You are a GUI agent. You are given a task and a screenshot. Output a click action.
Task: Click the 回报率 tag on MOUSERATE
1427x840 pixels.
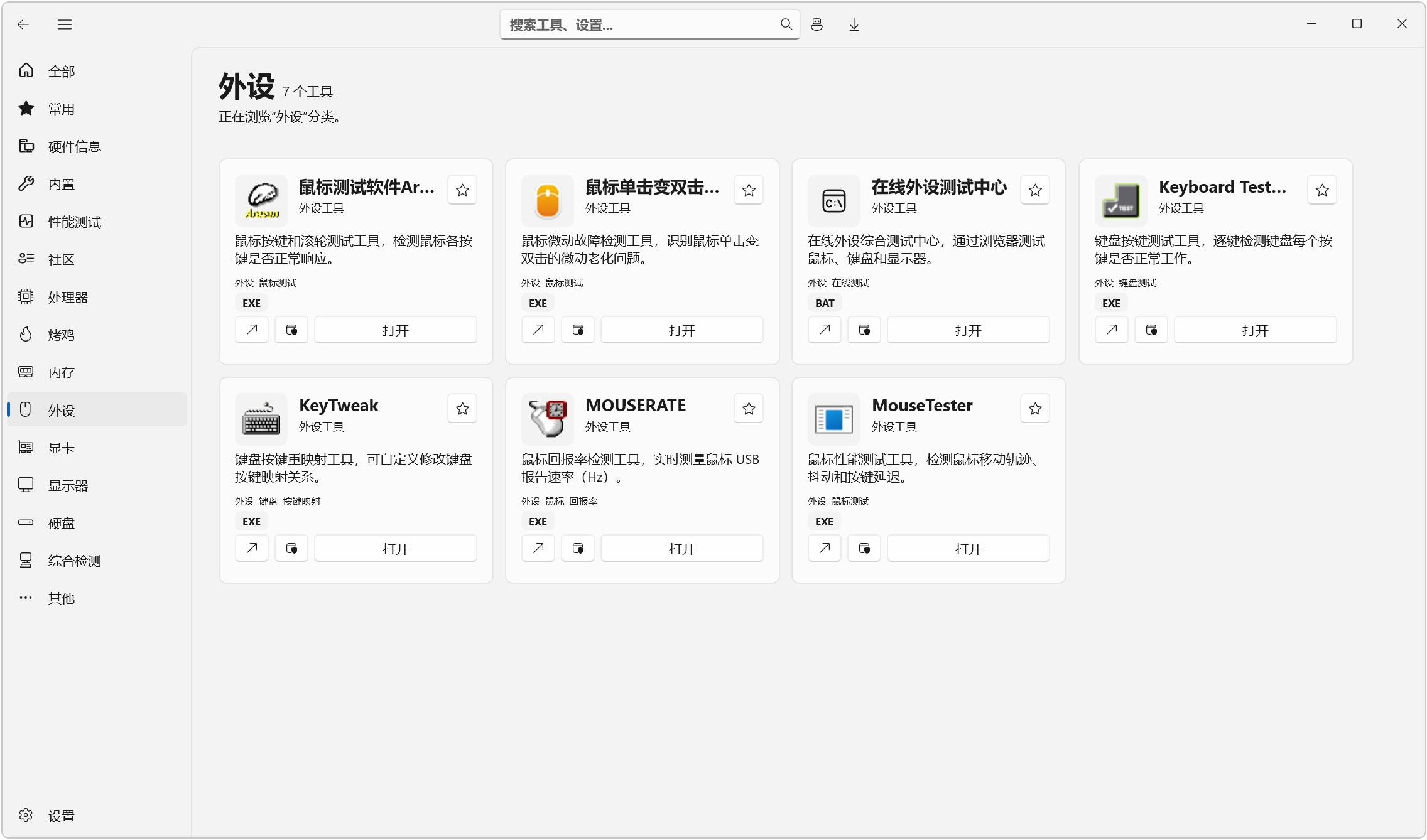[x=583, y=501]
